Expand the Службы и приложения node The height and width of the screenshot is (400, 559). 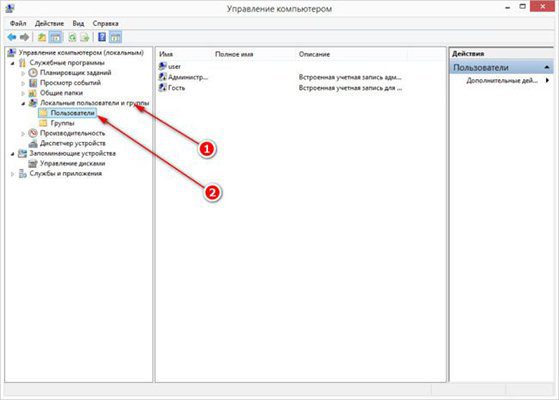[x=13, y=174]
